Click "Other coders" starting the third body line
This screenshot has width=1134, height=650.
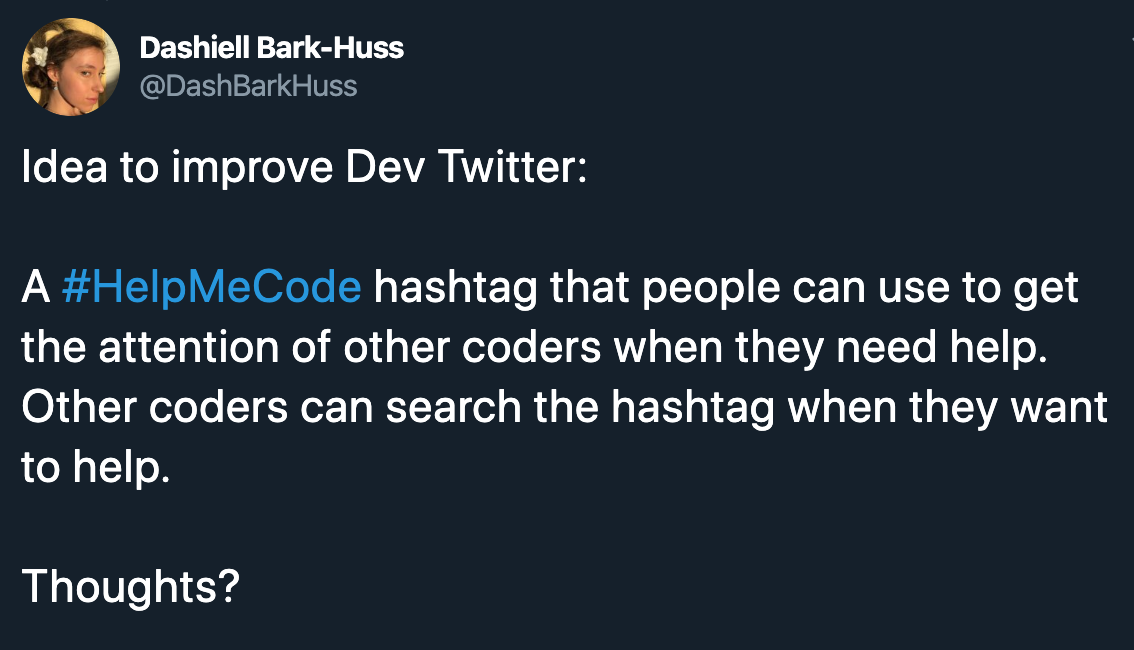point(155,408)
